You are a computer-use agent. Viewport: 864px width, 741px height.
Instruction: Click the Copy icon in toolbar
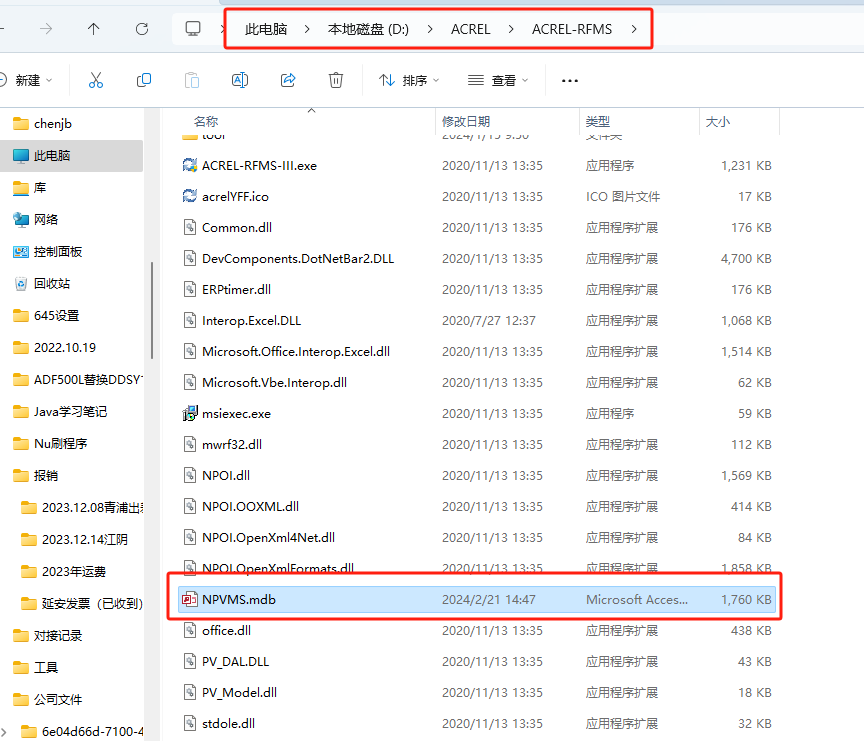tap(144, 80)
